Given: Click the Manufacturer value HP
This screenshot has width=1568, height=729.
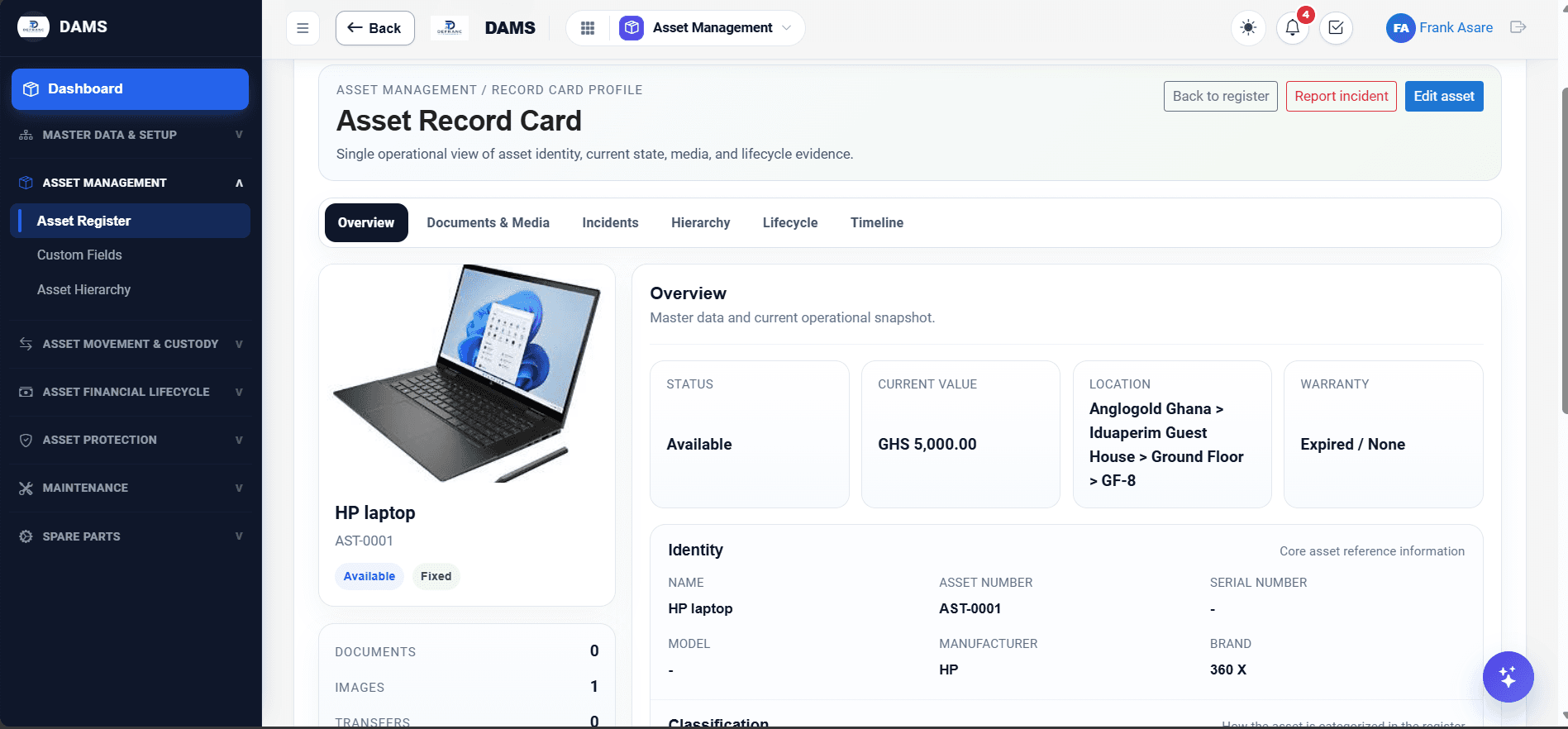Looking at the screenshot, I should point(948,669).
